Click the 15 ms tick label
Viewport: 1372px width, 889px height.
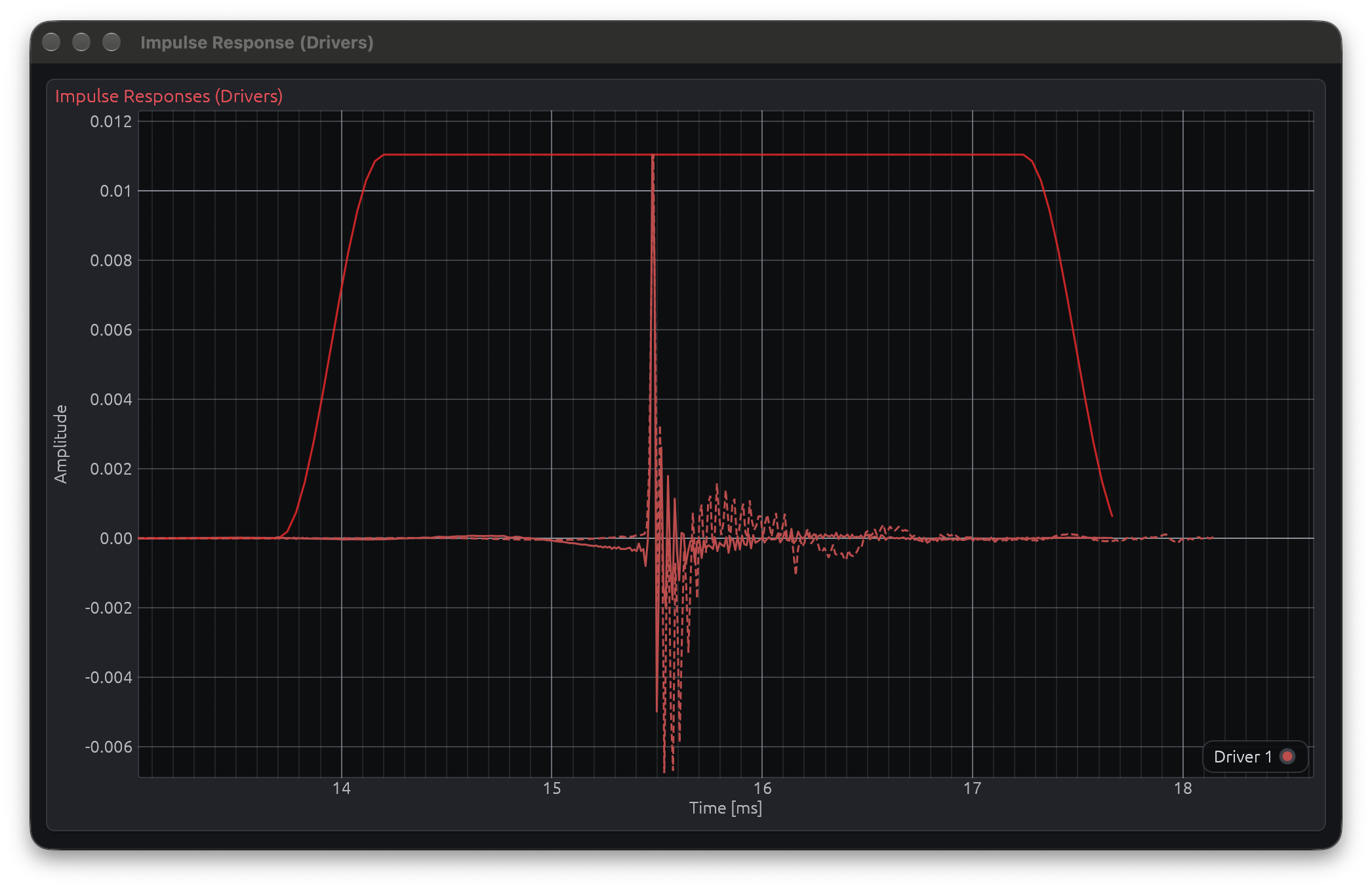coord(552,789)
